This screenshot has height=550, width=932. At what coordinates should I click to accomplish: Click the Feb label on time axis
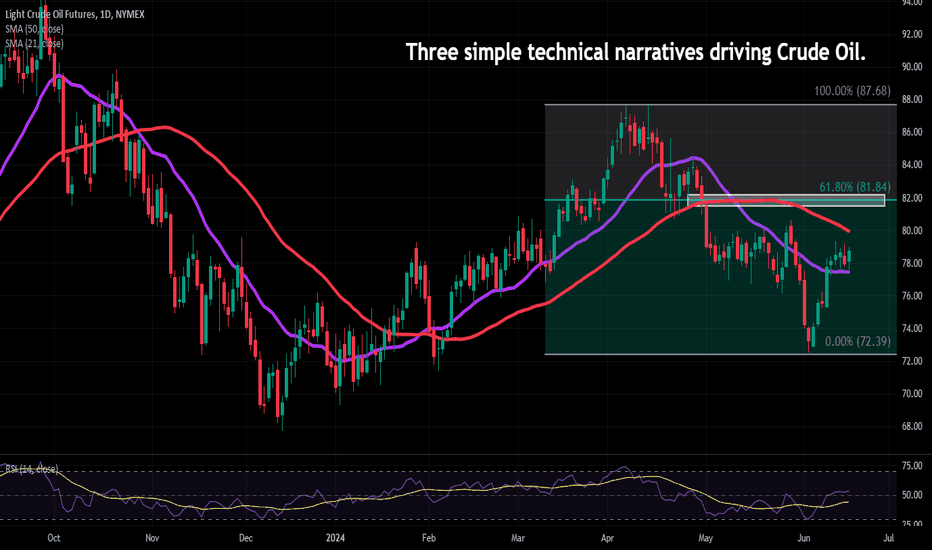coord(429,538)
